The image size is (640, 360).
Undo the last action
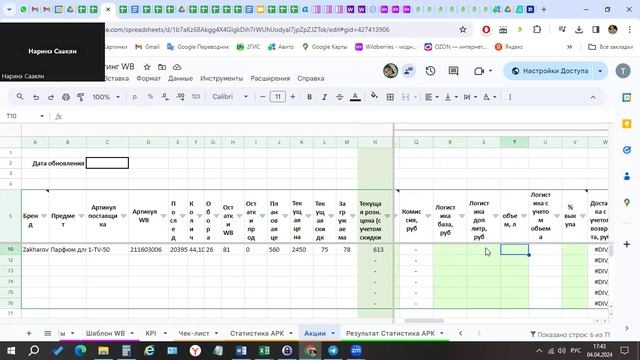click(36, 97)
